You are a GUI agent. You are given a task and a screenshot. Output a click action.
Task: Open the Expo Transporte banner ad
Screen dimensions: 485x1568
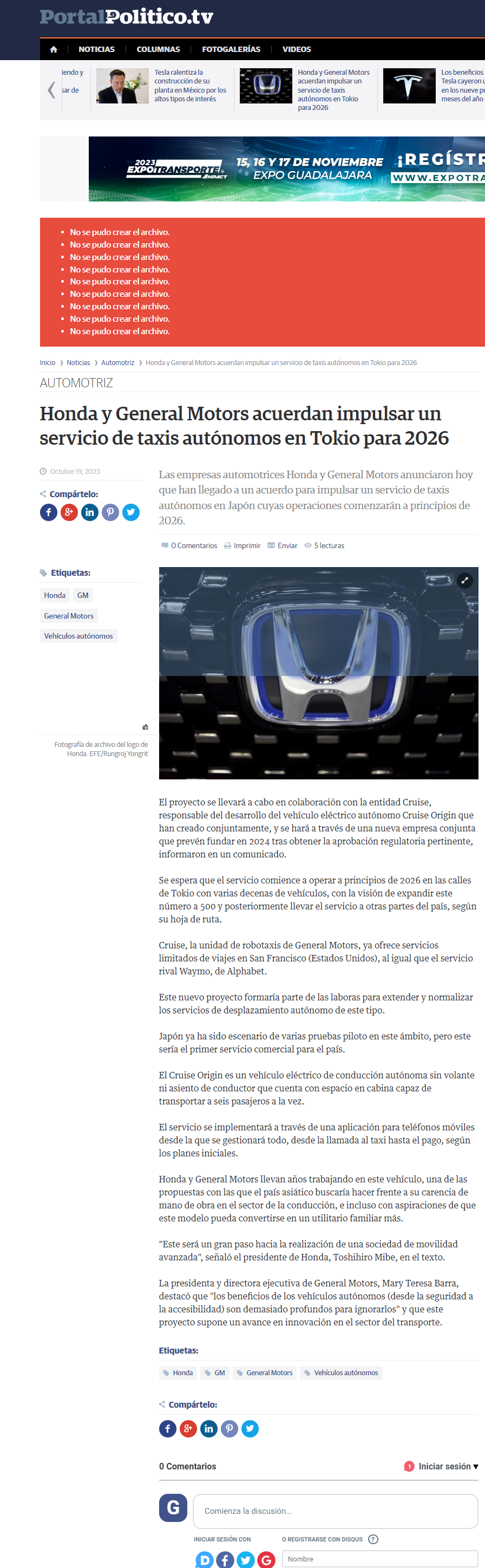(287, 168)
